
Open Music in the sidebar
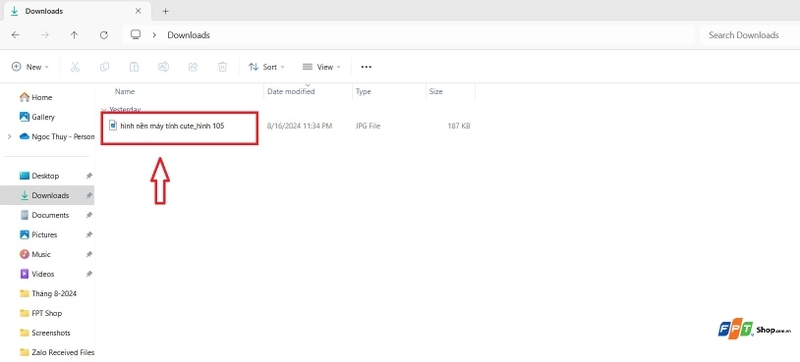coord(41,254)
